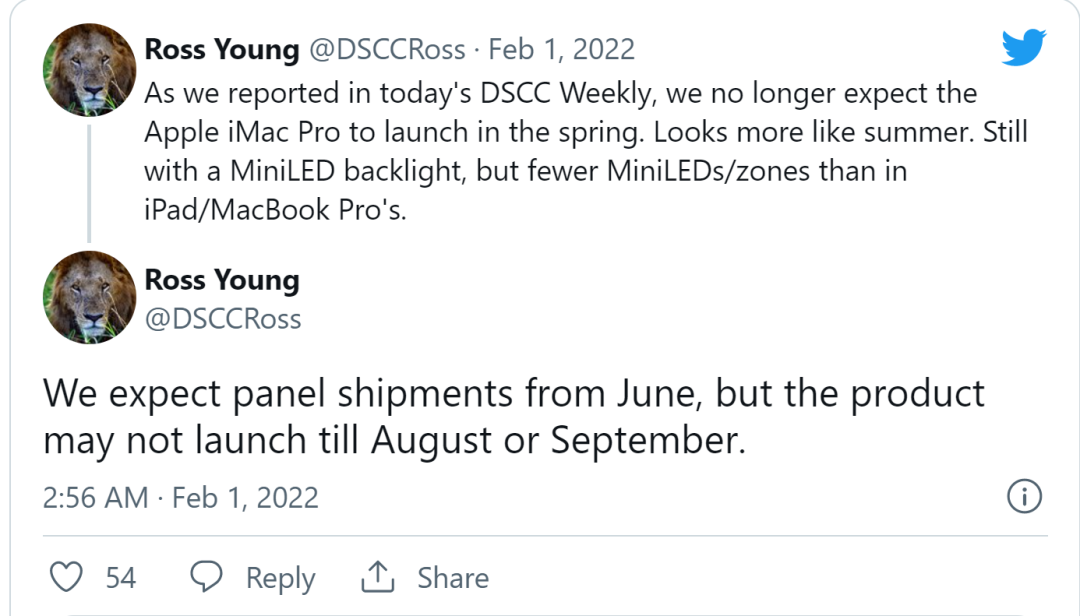This screenshot has width=1080, height=616.
Task: Click the Share text label
Action: coord(453,578)
